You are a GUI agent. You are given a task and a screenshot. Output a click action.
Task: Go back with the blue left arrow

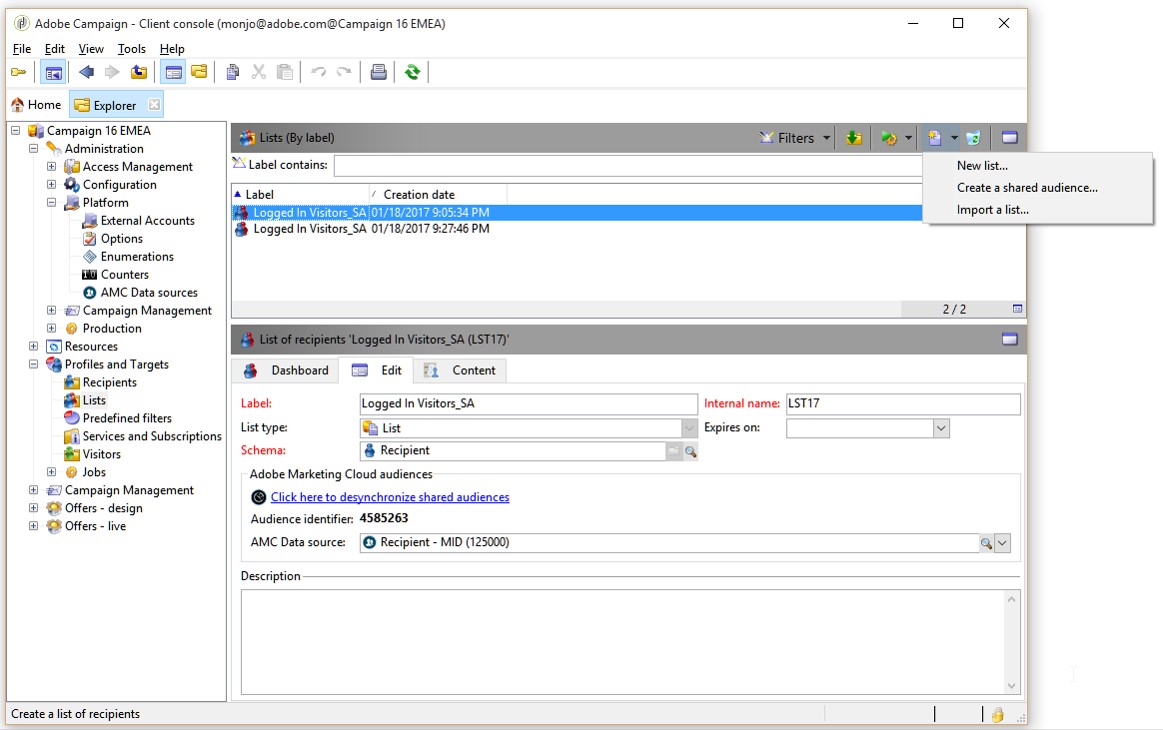(x=87, y=72)
